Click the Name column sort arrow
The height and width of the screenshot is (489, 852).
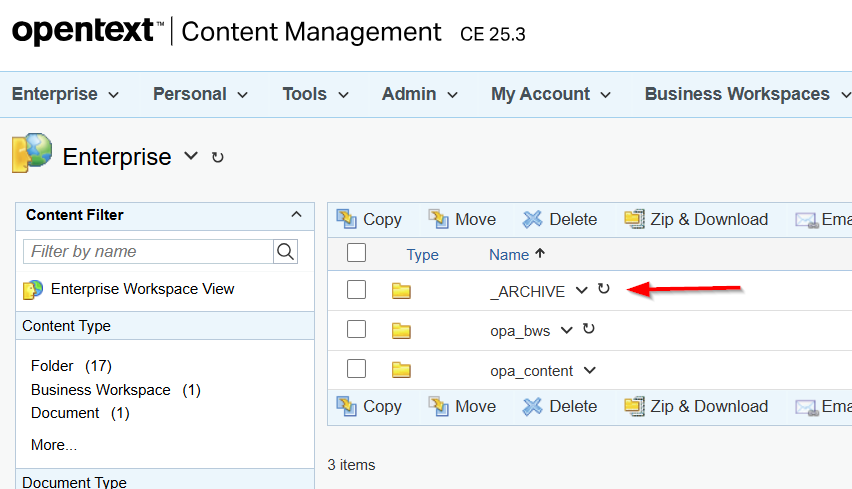pyautogui.click(x=540, y=253)
